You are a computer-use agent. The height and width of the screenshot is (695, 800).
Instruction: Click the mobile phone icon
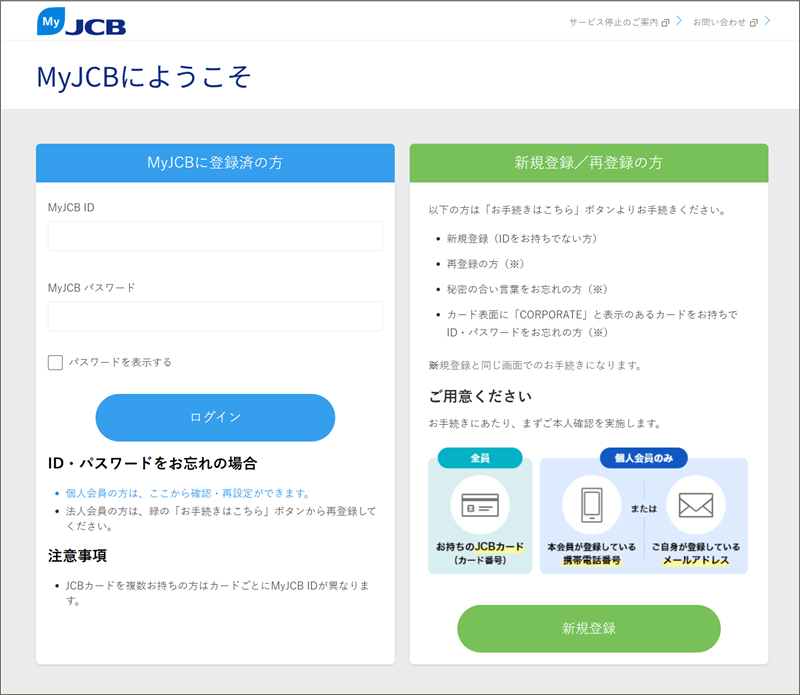point(592,505)
